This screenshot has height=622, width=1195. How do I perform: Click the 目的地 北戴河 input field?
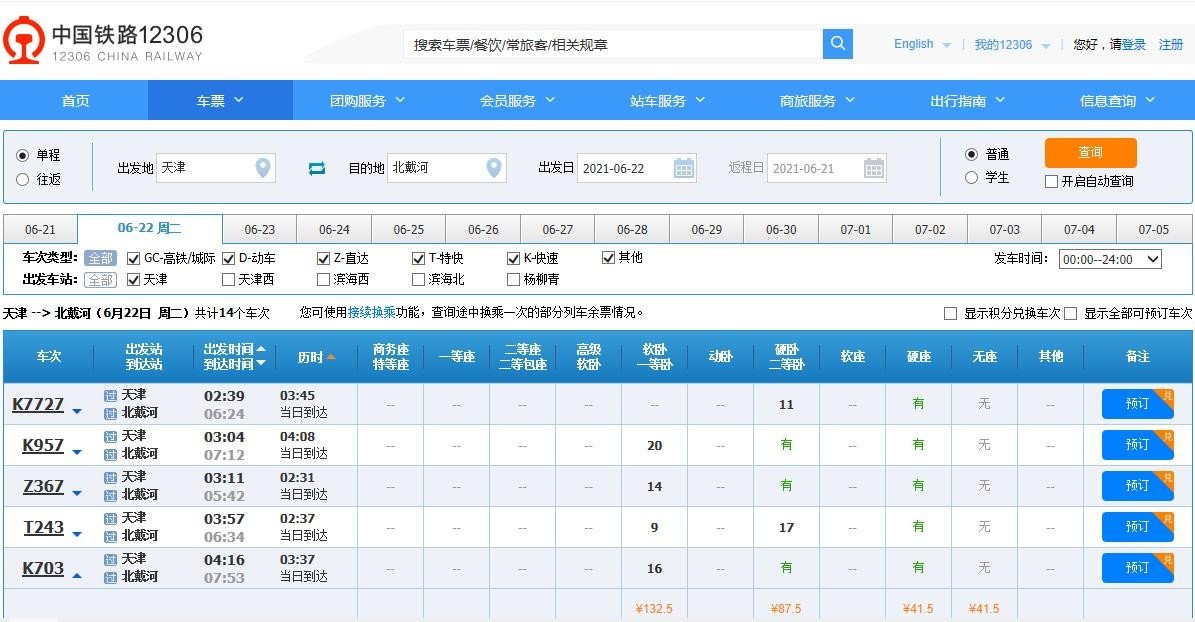pyautogui.click(x=447, y=168)
